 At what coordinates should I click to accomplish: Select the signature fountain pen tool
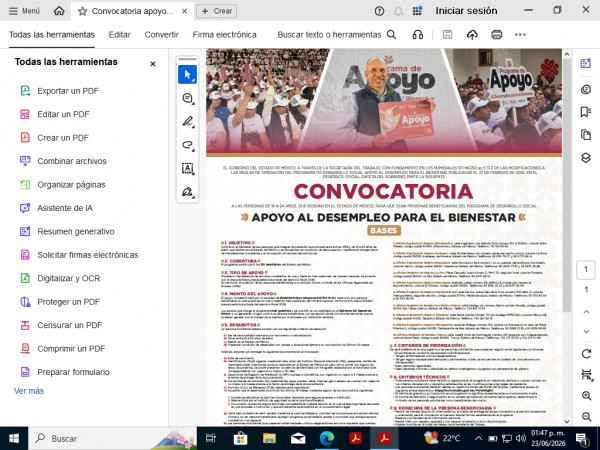pyautogui.click(x=188, y=192)
